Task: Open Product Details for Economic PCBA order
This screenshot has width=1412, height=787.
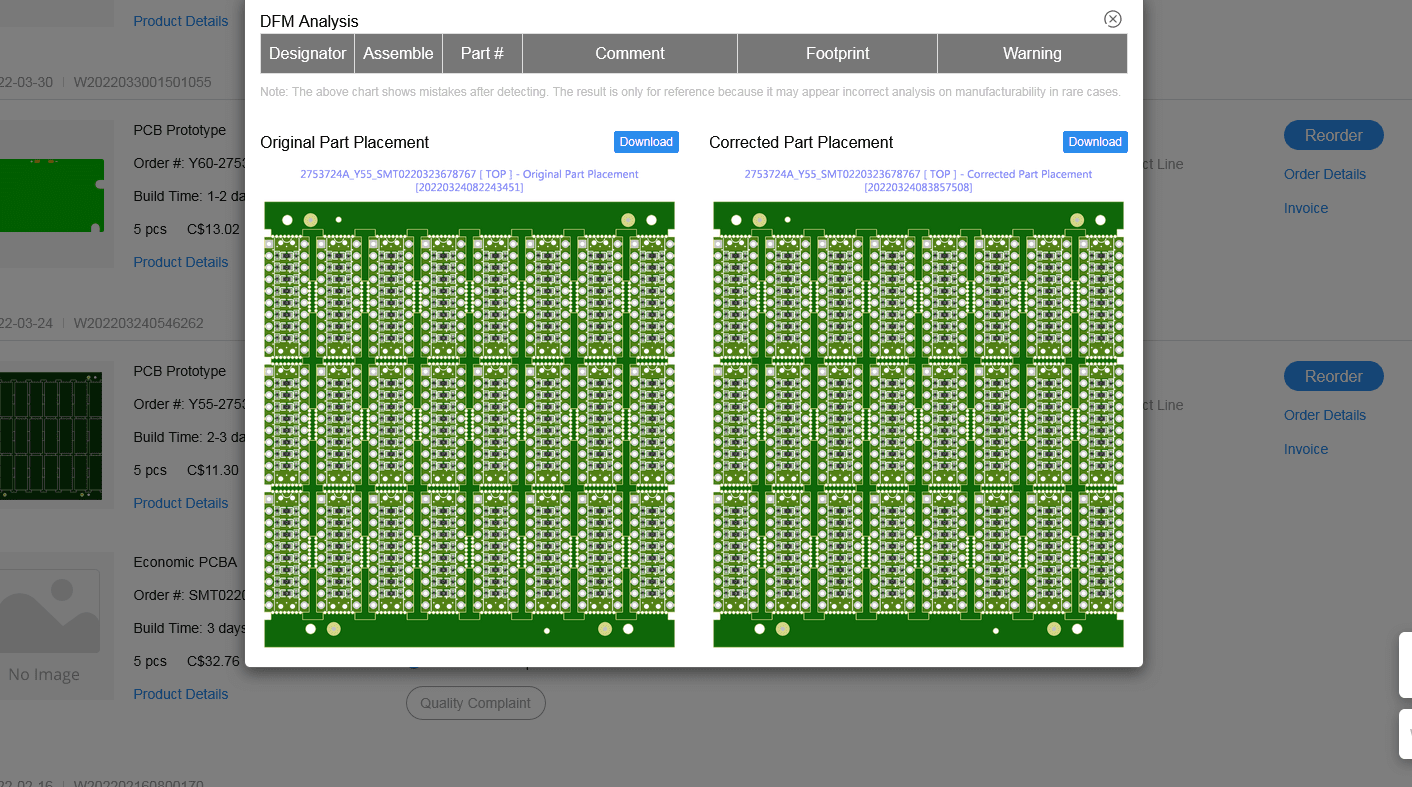Action: pos(181,694)
